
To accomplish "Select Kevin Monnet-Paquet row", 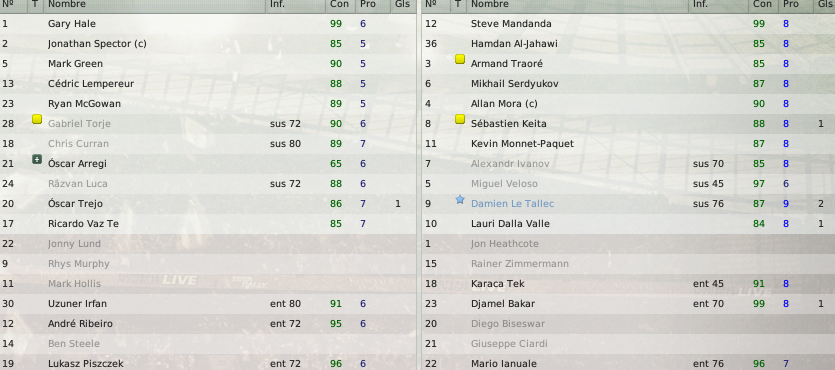I will click(628, 143).
